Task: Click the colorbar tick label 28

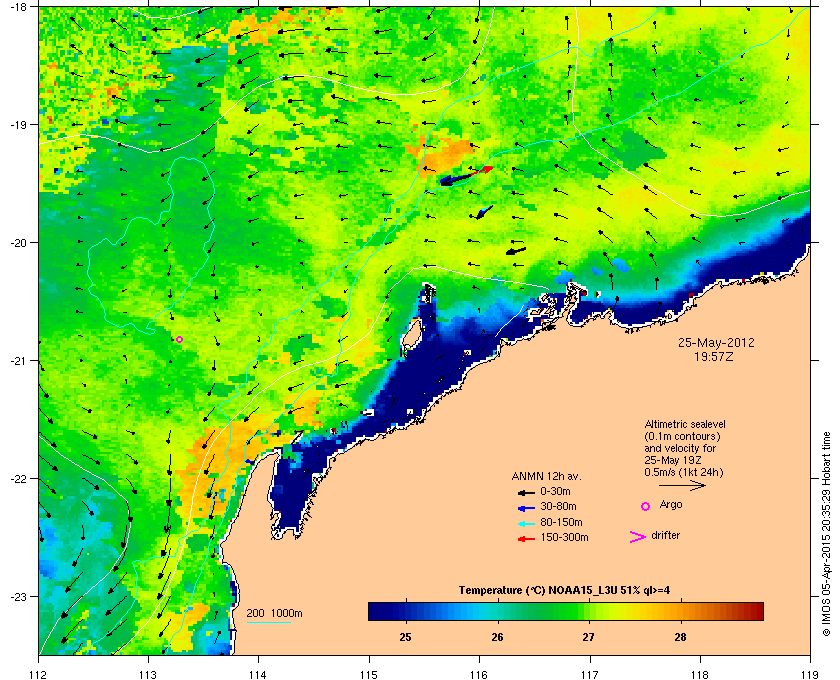Action: pos(680,637)
